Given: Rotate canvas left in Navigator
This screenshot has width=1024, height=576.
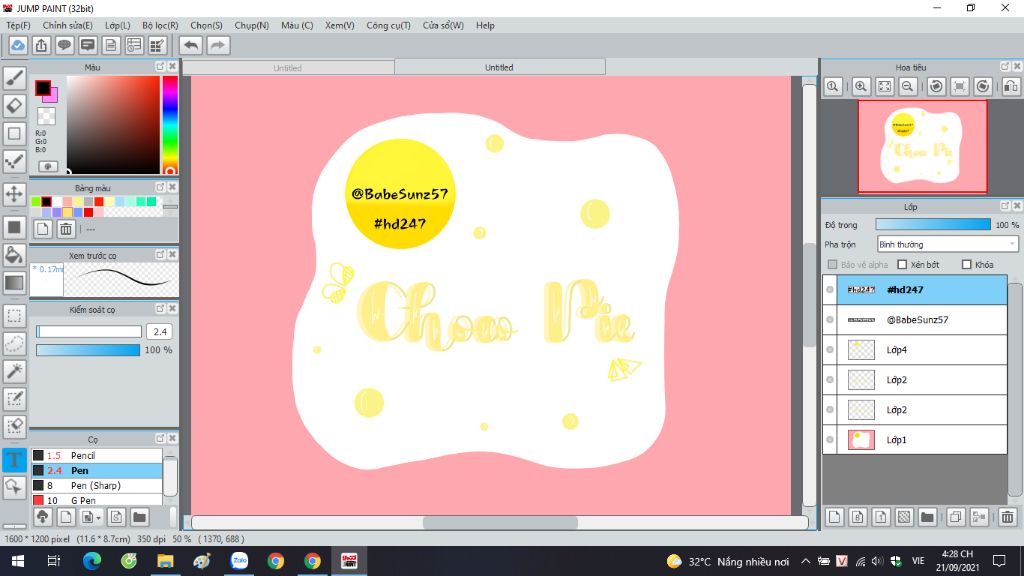Looking at the screenshot, I should coord(936,86).
